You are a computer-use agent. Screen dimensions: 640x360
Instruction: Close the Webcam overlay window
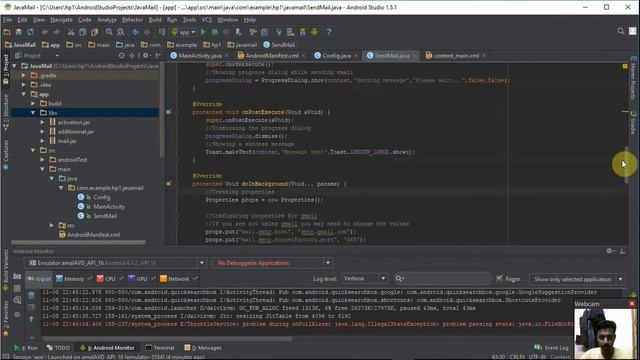(632, 304)
